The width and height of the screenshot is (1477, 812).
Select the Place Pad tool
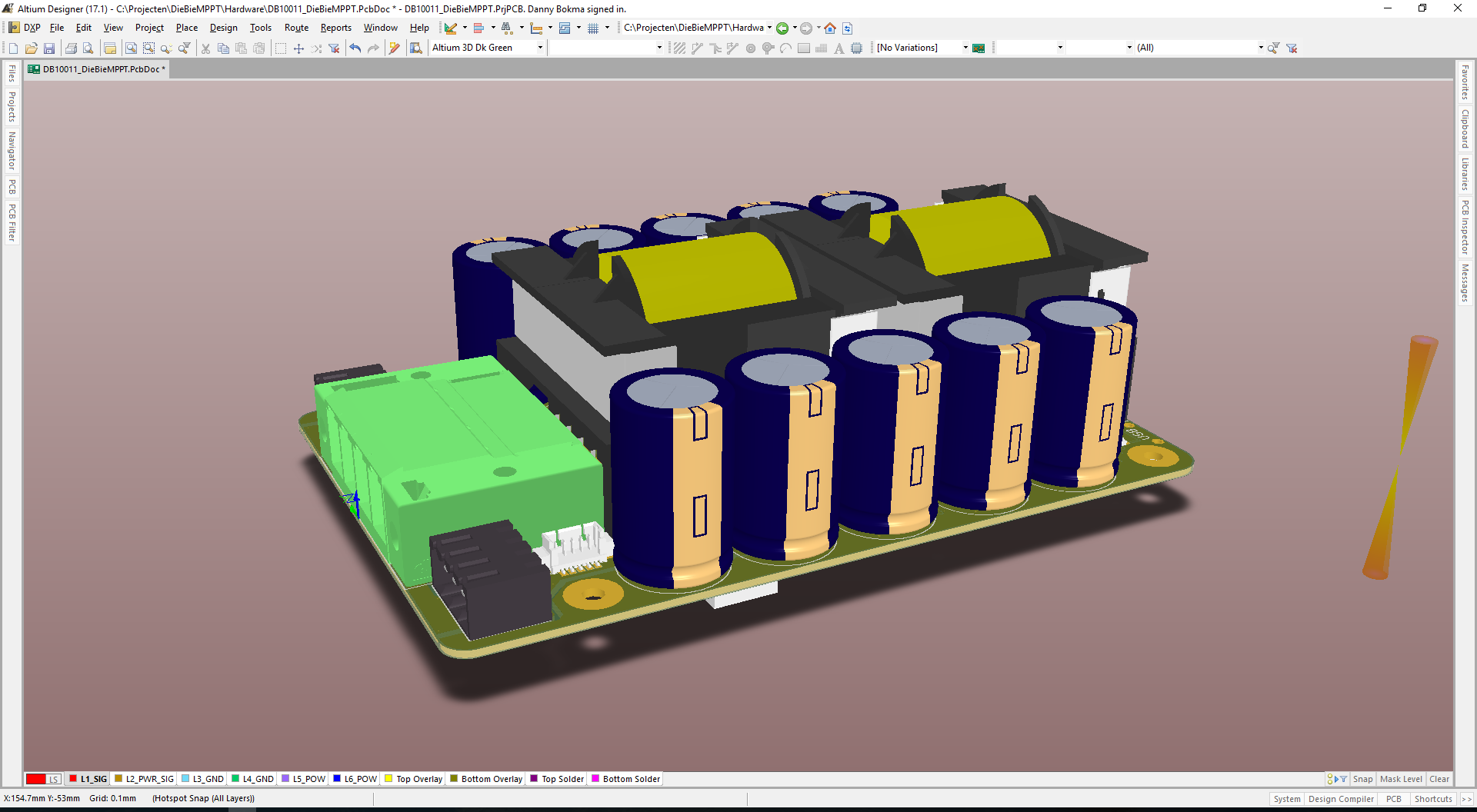(750, 48)
